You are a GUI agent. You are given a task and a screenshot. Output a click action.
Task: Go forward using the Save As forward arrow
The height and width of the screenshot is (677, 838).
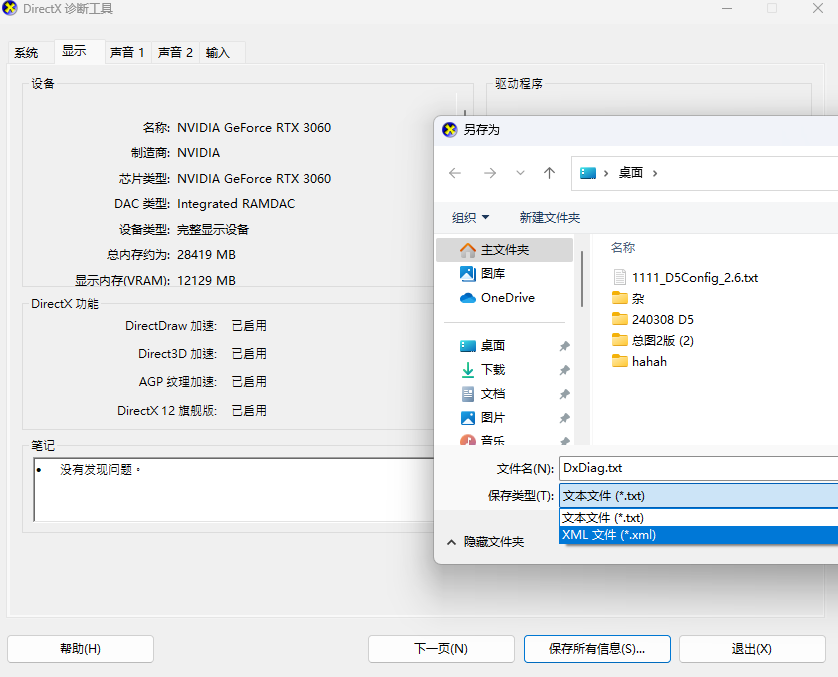(x=490, y=173)
